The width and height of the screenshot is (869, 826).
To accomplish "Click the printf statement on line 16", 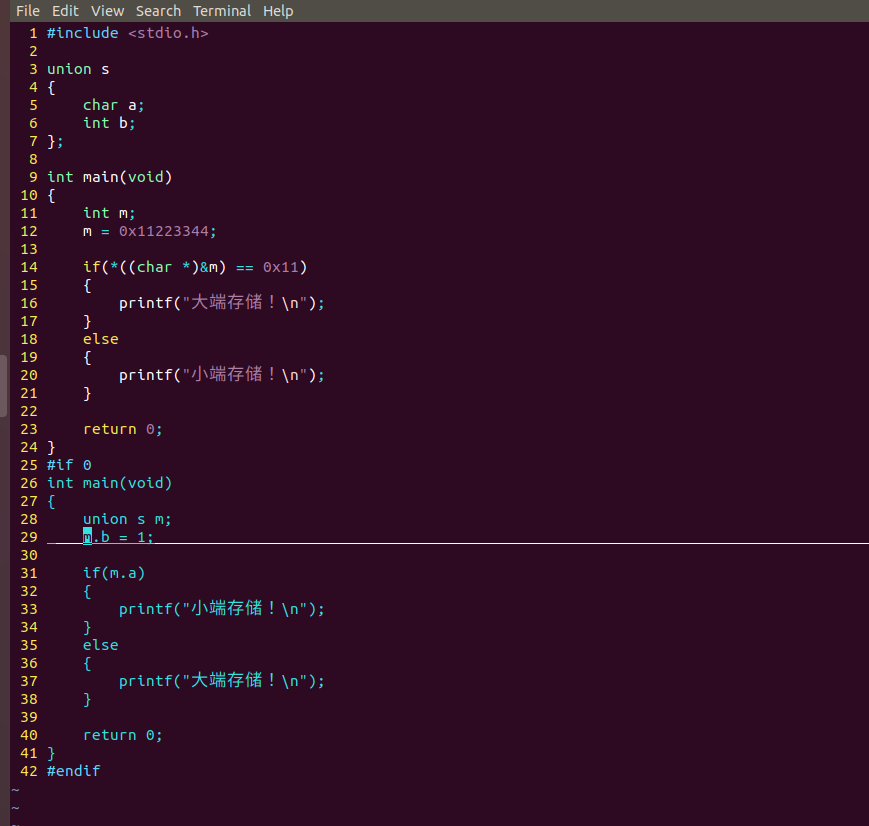I will 222,303.
